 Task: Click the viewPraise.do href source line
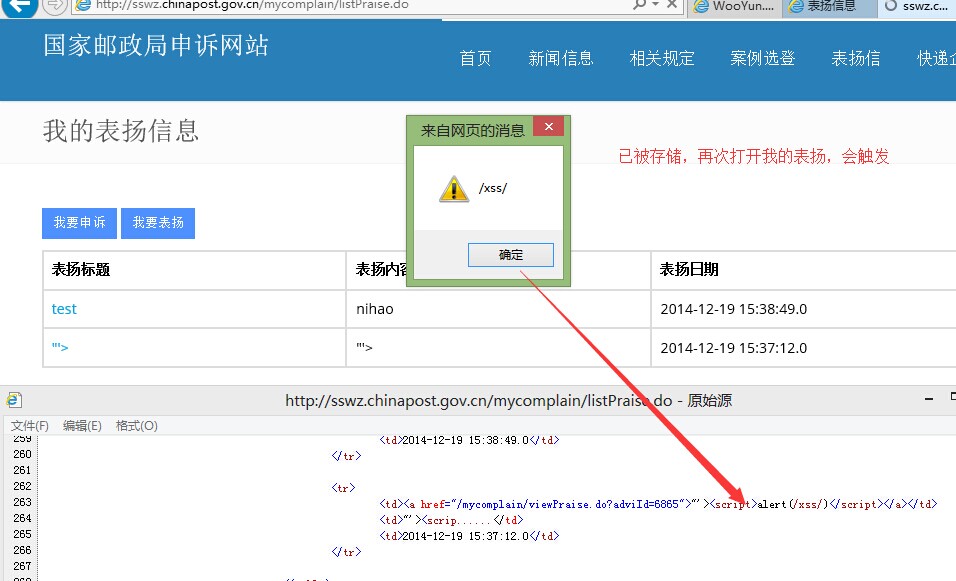[658, 504]
